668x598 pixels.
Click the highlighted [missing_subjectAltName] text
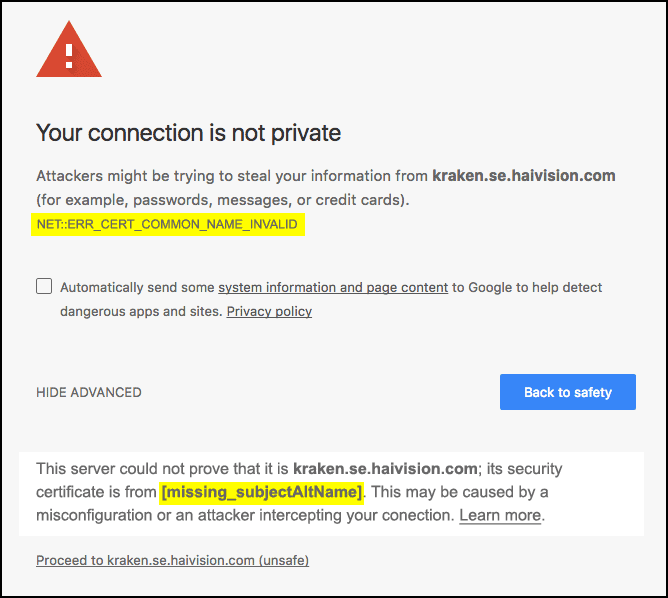click(x=261, y=492)
